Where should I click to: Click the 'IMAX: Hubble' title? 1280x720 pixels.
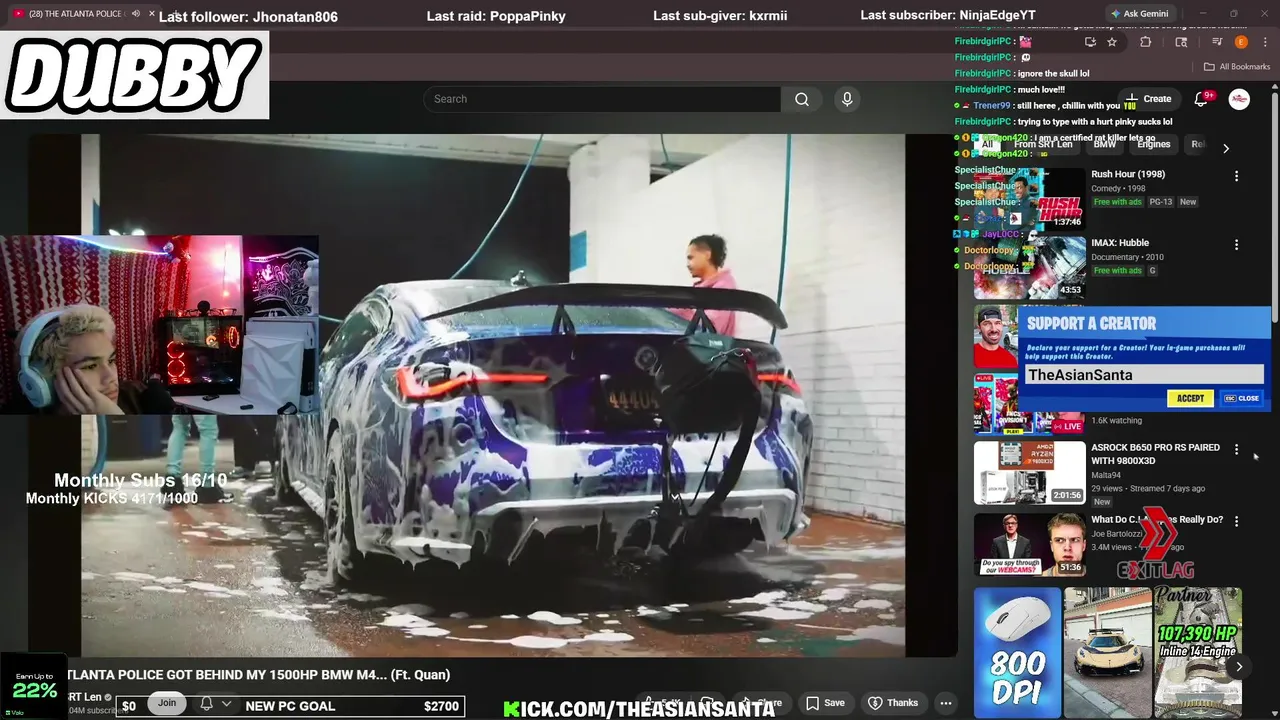1120,243
